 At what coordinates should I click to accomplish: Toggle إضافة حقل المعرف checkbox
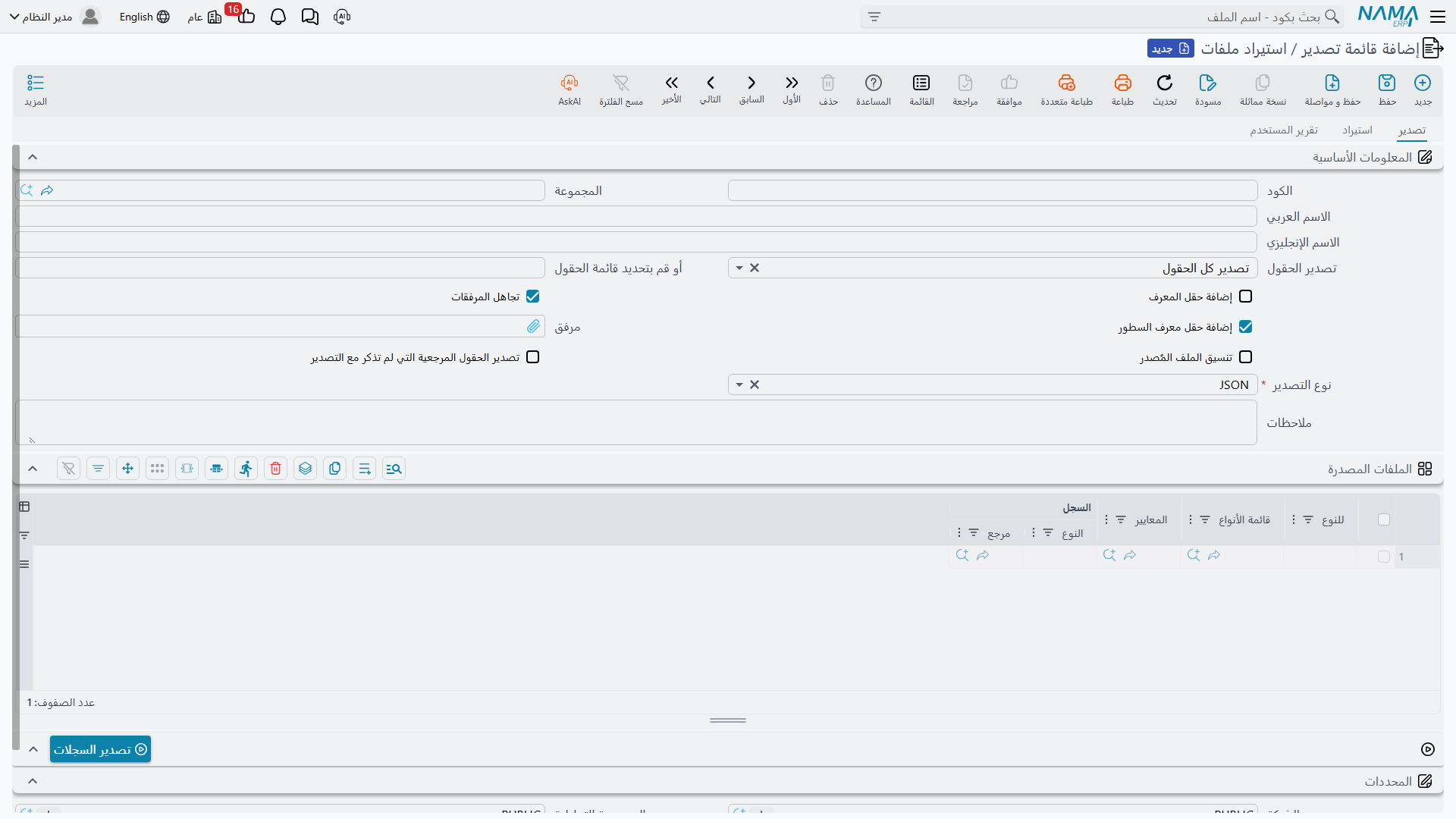(1246, 297)
